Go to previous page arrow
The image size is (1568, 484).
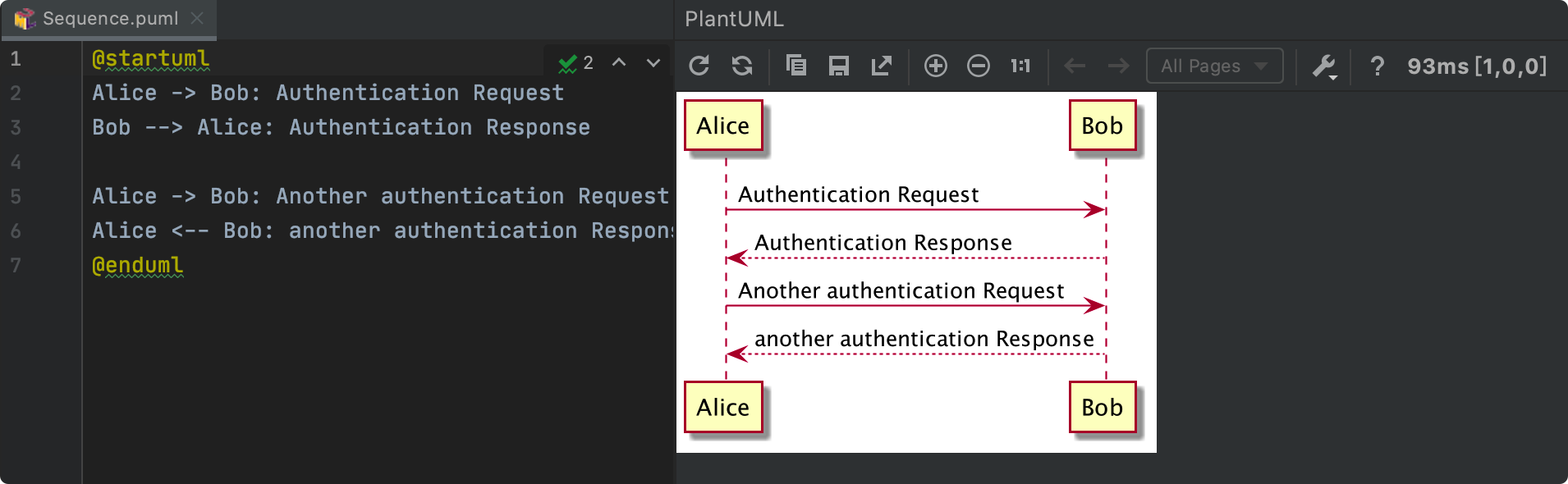click(1075, 66)
